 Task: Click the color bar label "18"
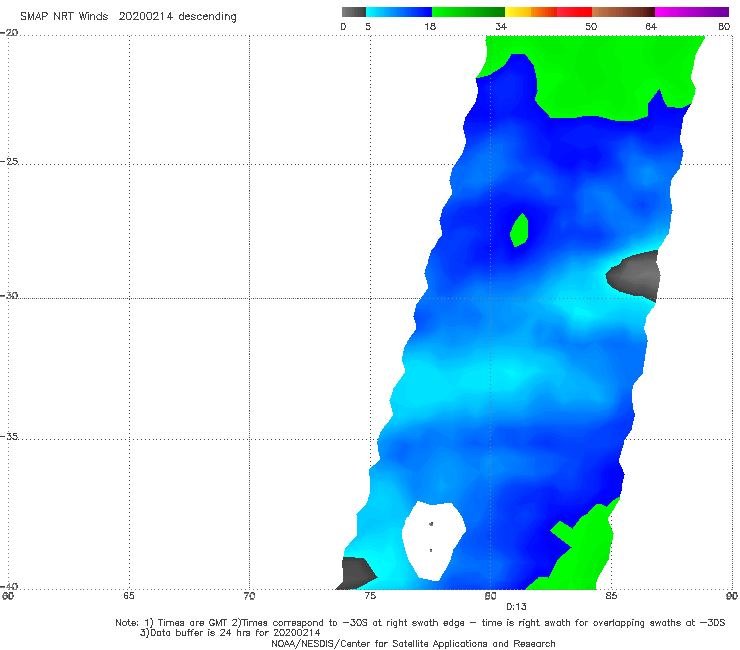(430, 26)
